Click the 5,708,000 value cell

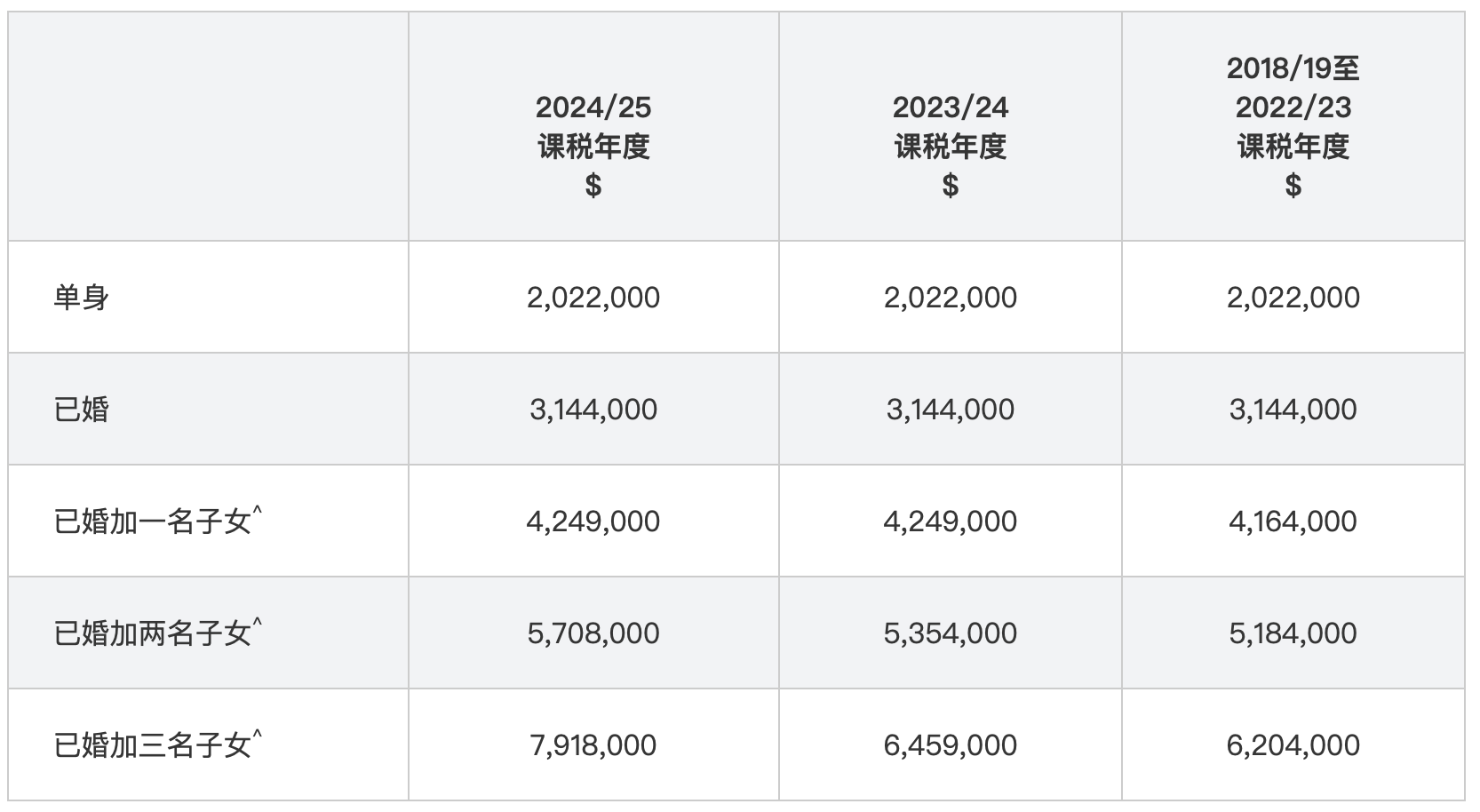pos(593,633)
